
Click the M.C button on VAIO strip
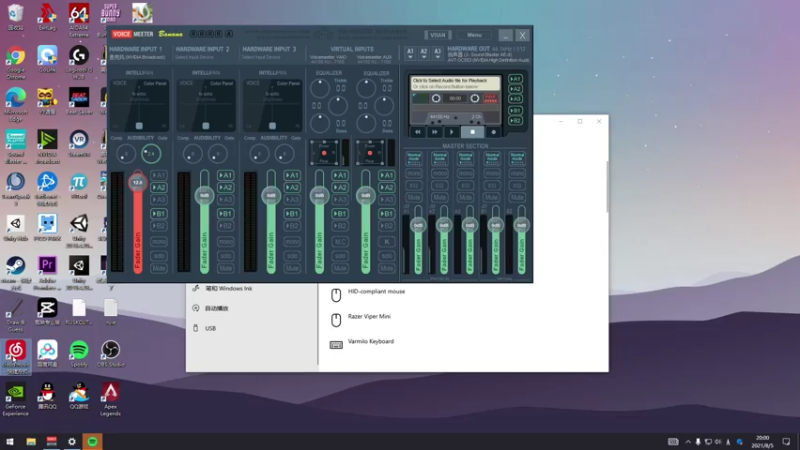[340, 241]
